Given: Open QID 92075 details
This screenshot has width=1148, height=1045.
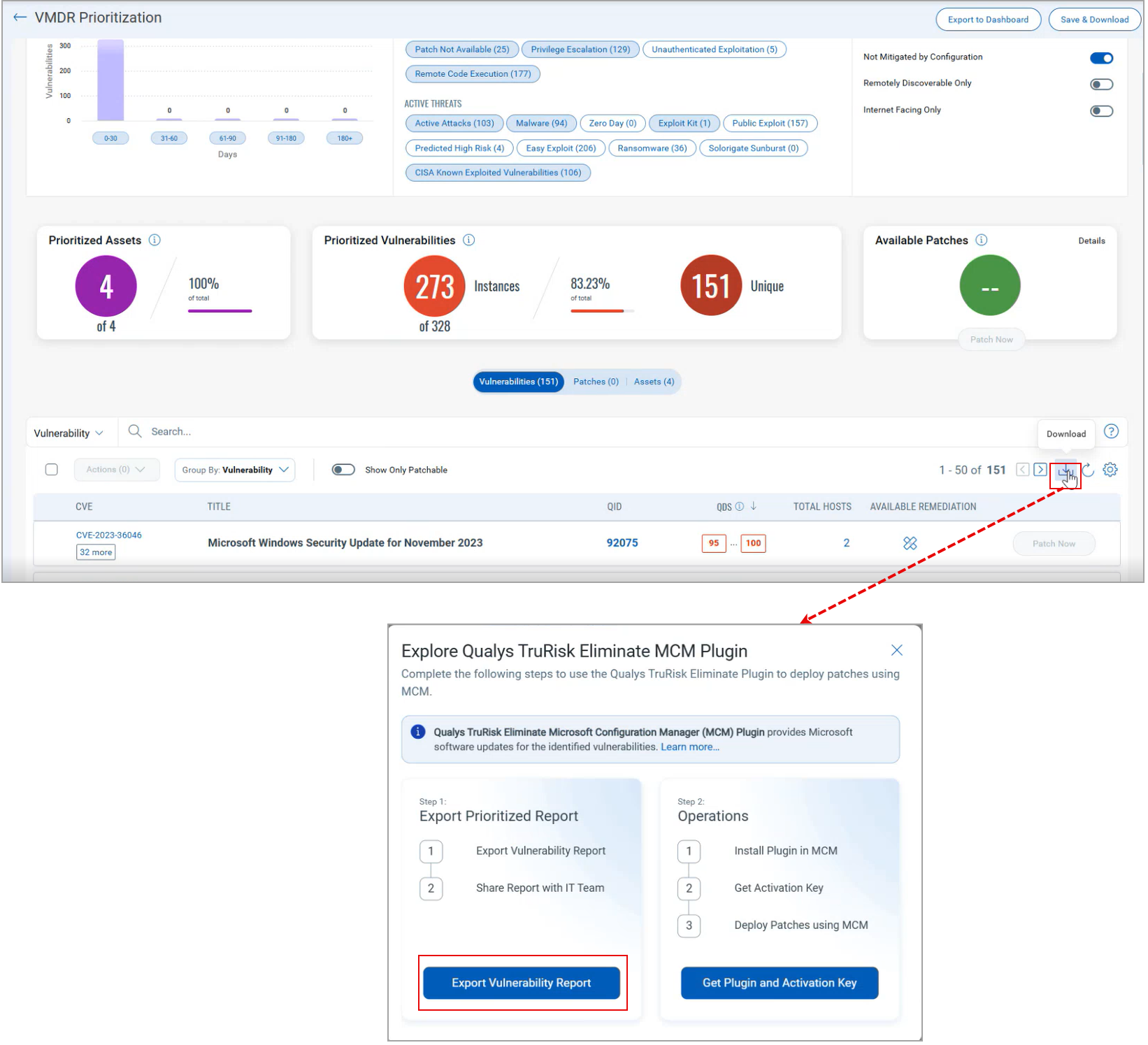Looking at the screenshot, I should tap(622, 543).
